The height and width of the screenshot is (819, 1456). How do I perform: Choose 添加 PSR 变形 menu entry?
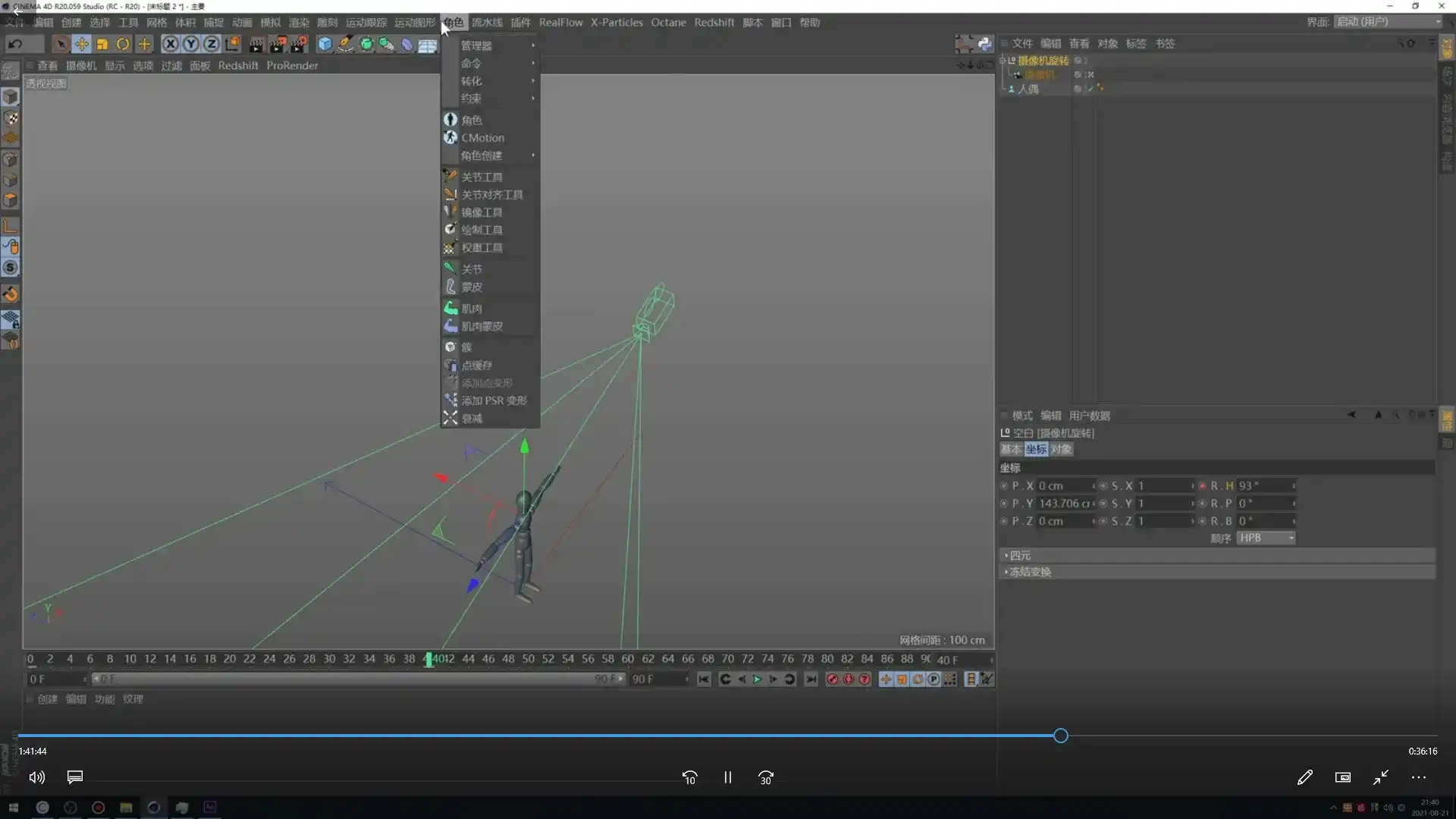point(490,400)
